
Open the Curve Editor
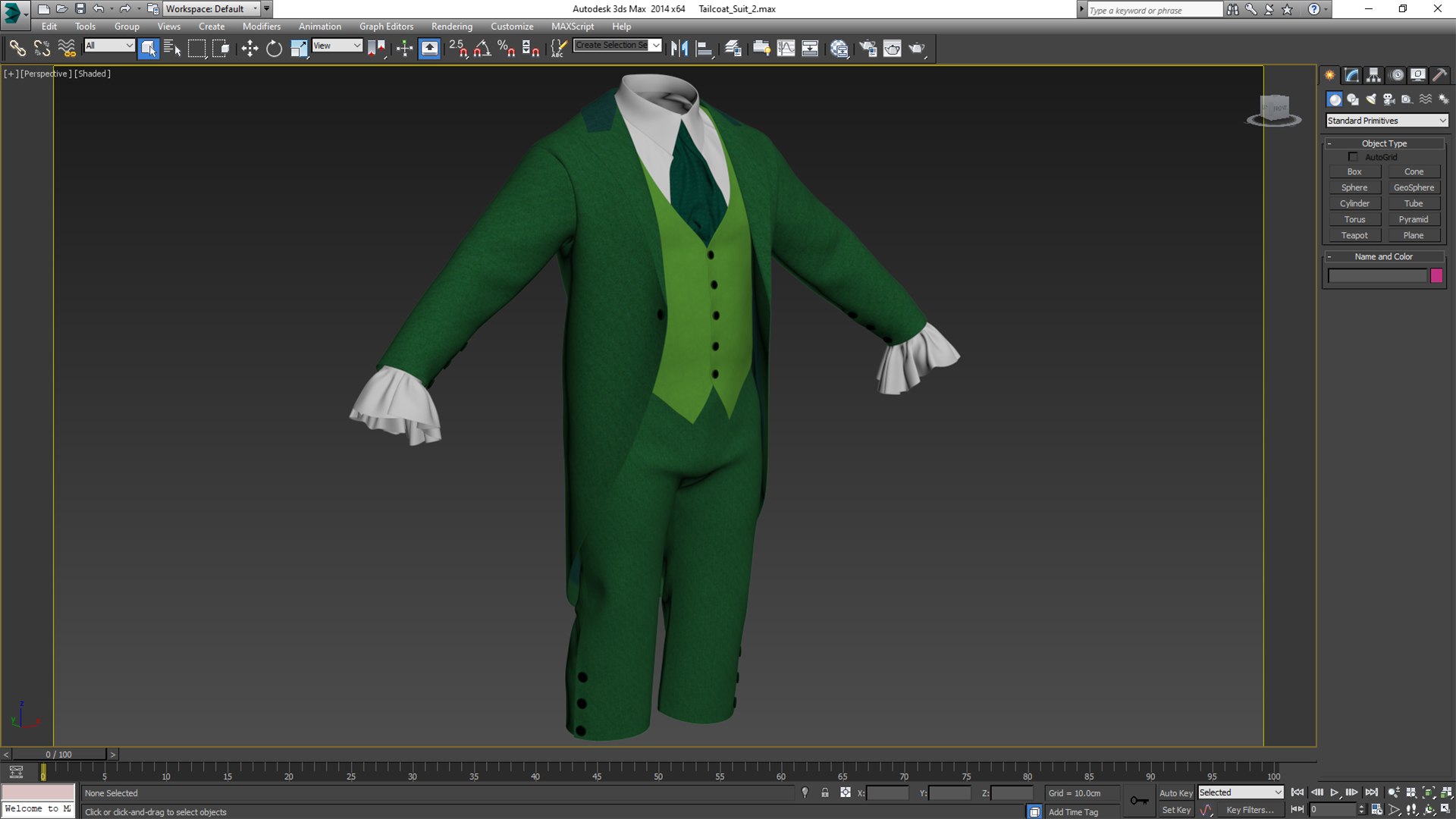point(786,49)
